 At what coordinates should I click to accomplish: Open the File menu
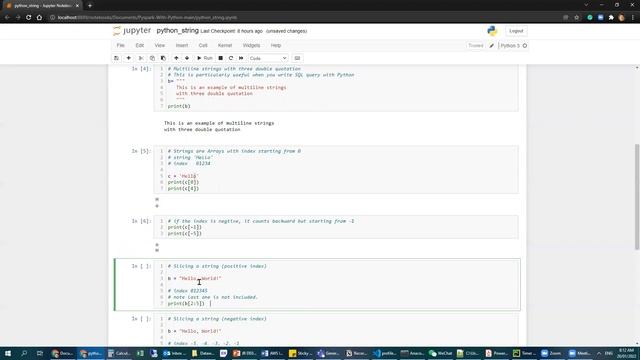click(x=120, y=45)
